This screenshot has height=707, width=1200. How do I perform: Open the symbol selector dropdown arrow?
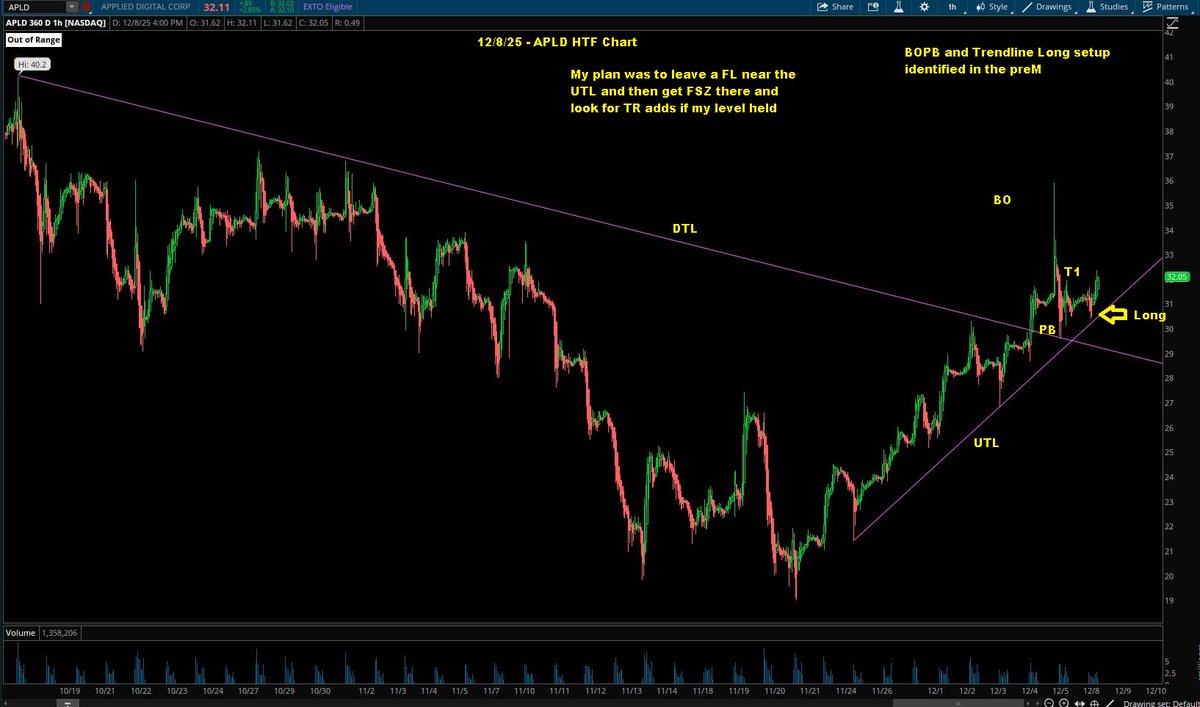tap(71, 7)
